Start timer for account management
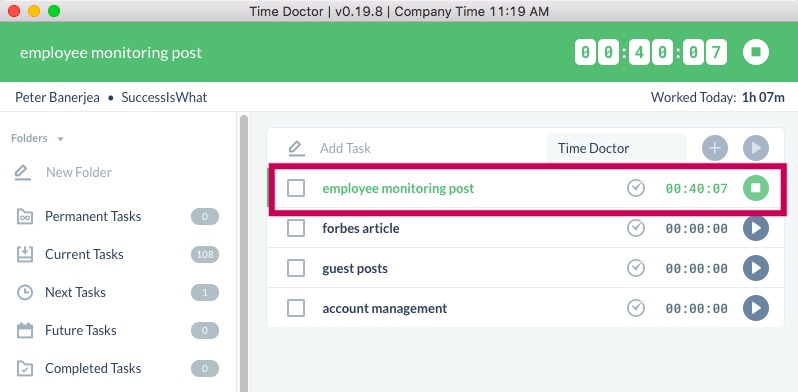The width and height of the screenshot is (798, 392). [756, 308]
